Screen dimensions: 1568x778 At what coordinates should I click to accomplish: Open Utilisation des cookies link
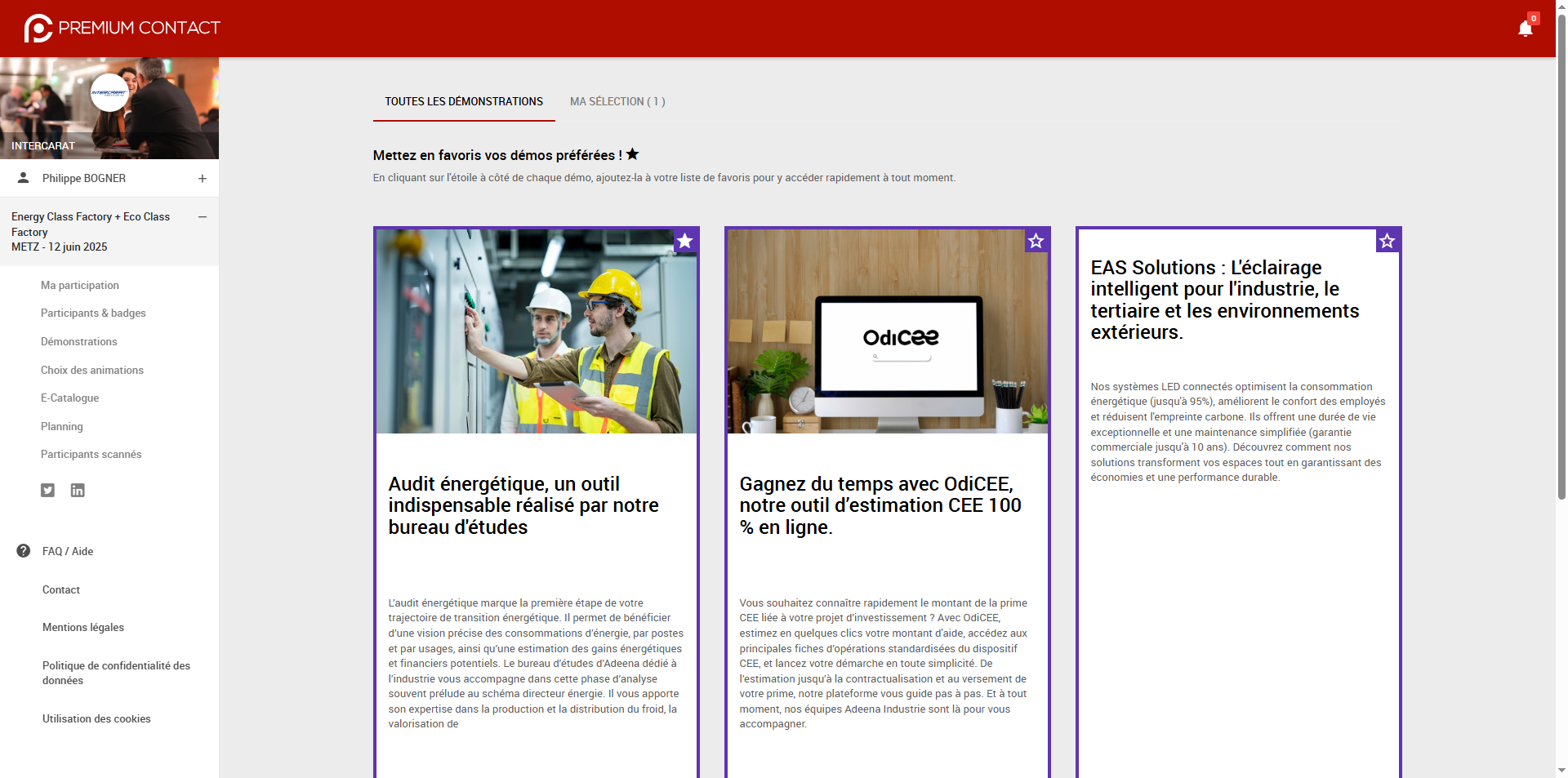click(96, 718)
